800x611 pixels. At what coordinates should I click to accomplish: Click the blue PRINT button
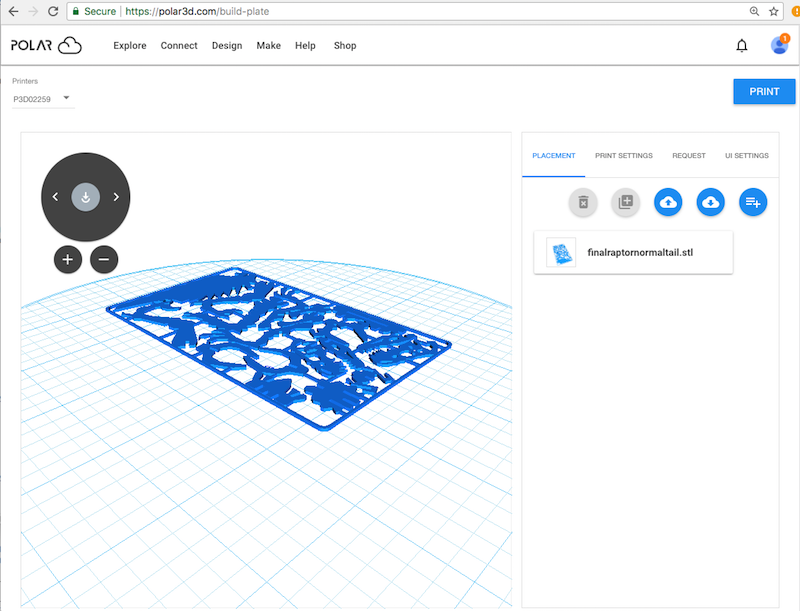(764, 91)
